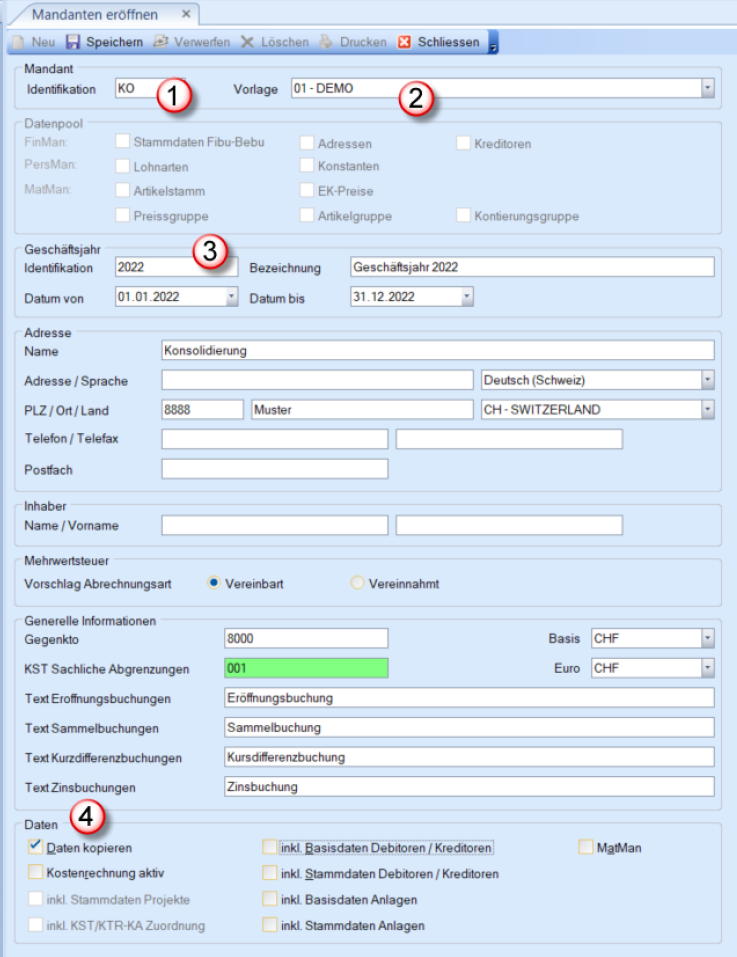Click the Inhaber Vorname input field
Viewport: 737px width, 957px height.
tap(509, 525)
